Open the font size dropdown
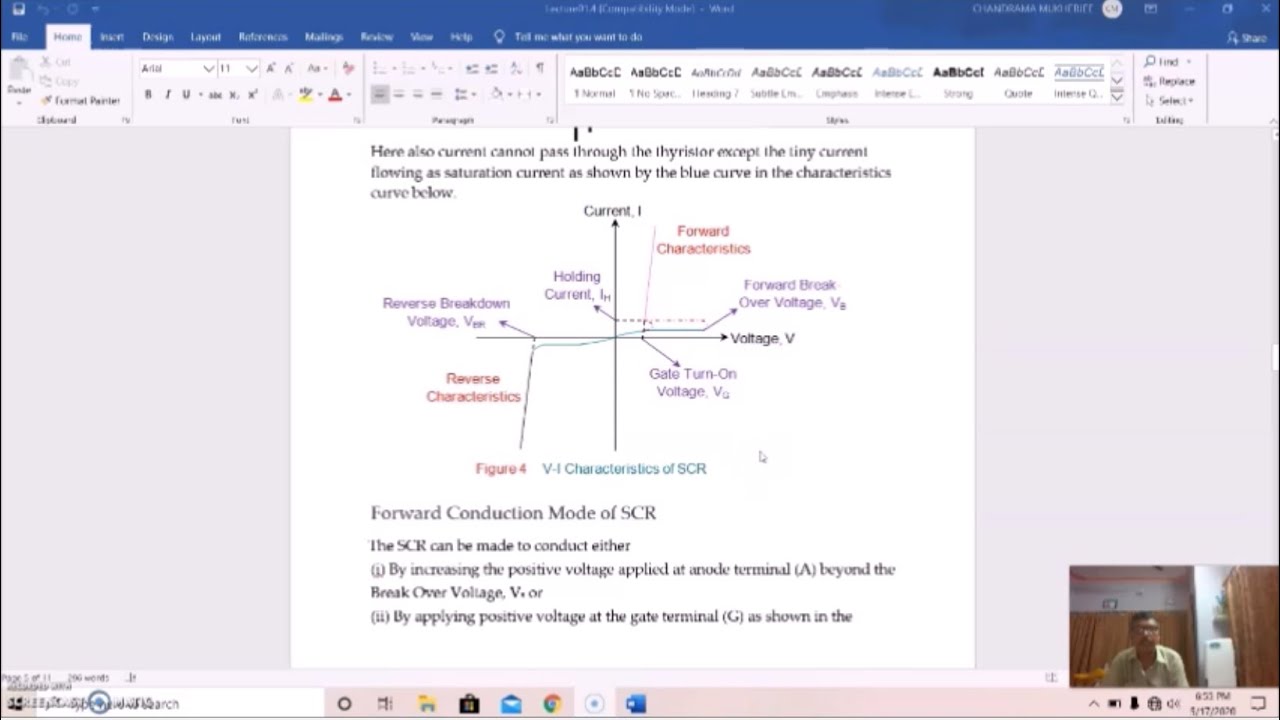The image size is (1280, 720). click(x=252, y=68)
